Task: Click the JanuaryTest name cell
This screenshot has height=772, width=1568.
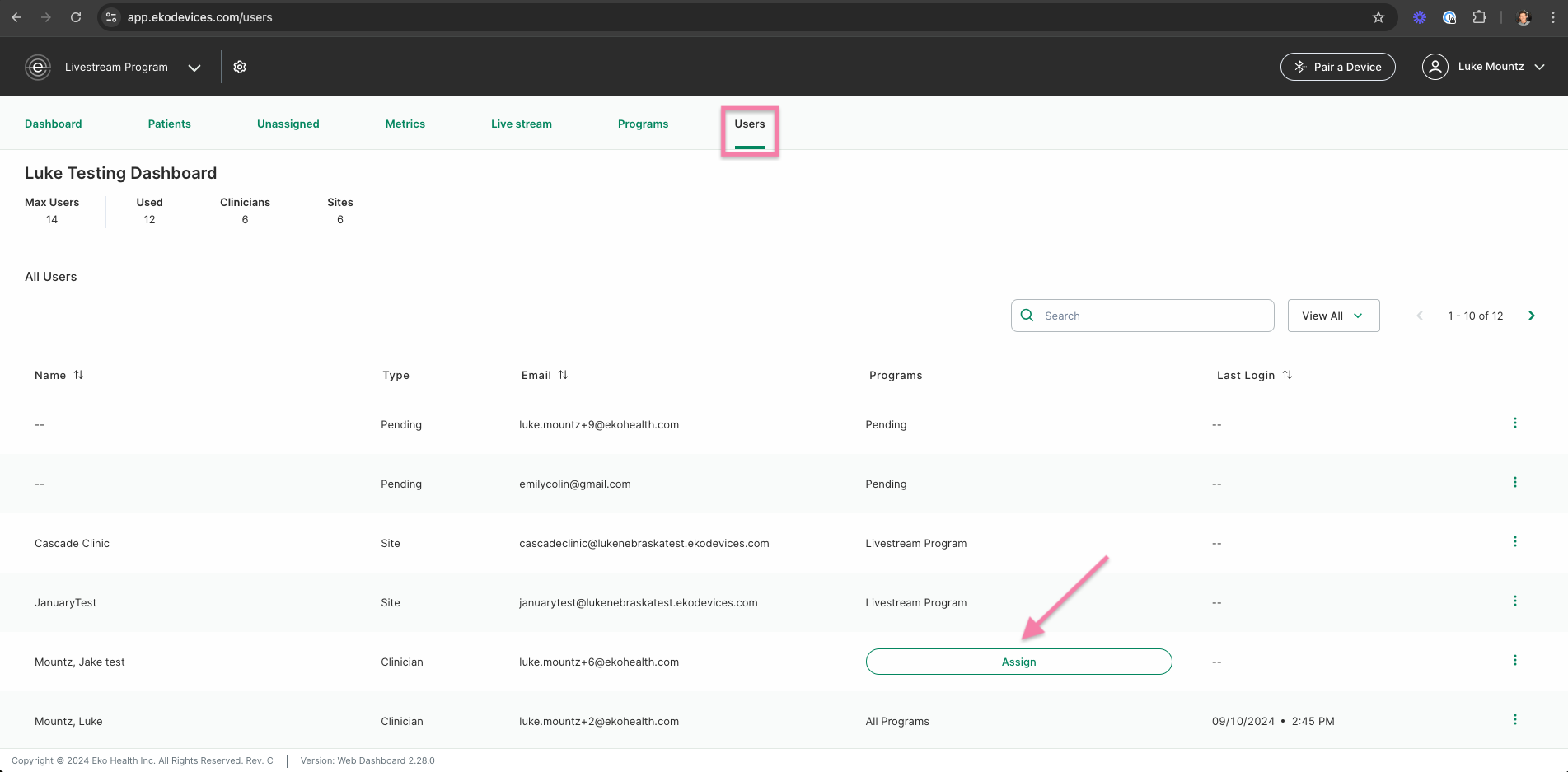Action: 65,602
